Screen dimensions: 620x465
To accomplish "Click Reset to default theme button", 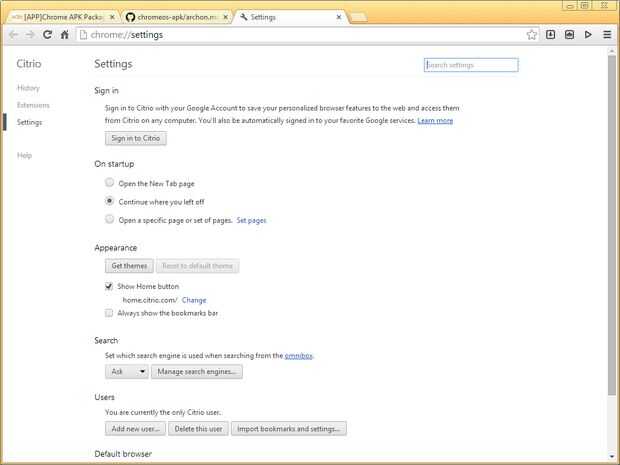I will click(197, 266).
